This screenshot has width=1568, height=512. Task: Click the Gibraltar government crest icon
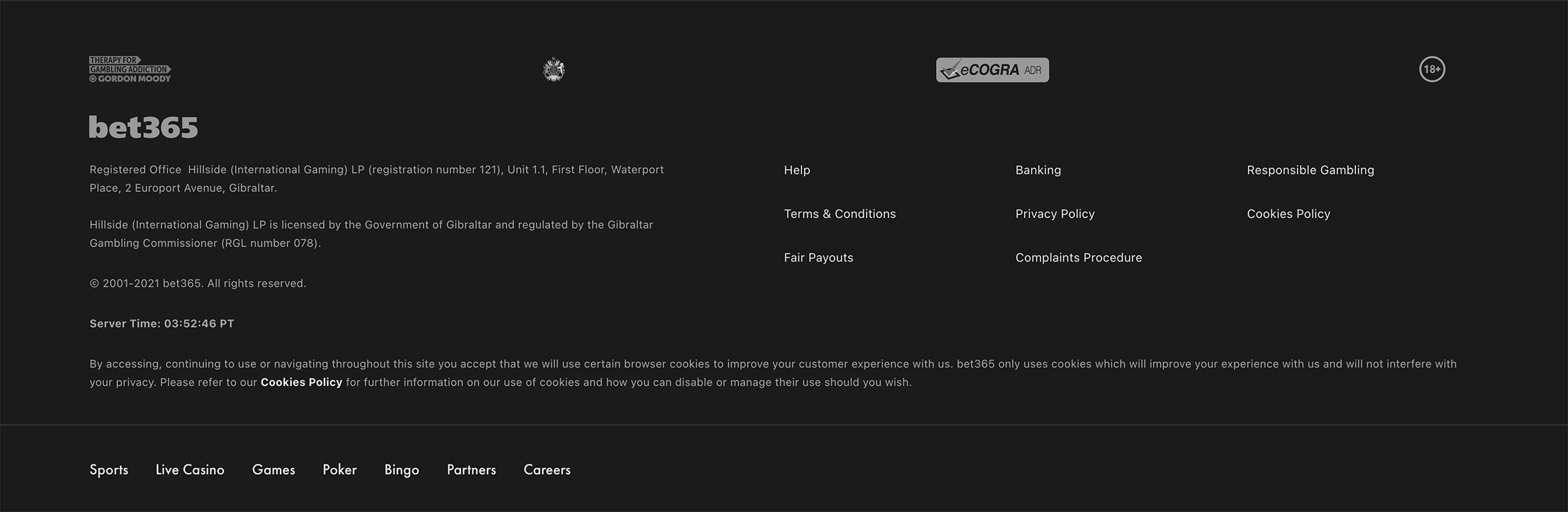(554, 70)
